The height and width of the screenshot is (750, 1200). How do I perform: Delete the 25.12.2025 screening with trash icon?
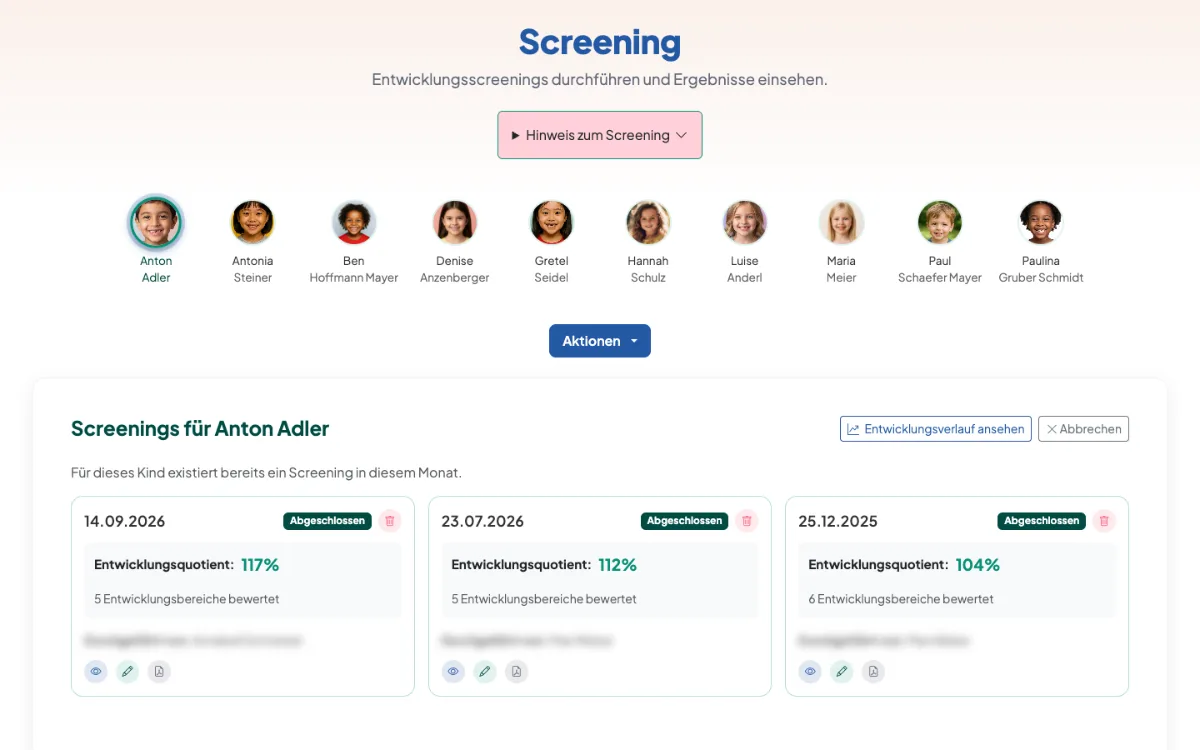coord(1104,521)
